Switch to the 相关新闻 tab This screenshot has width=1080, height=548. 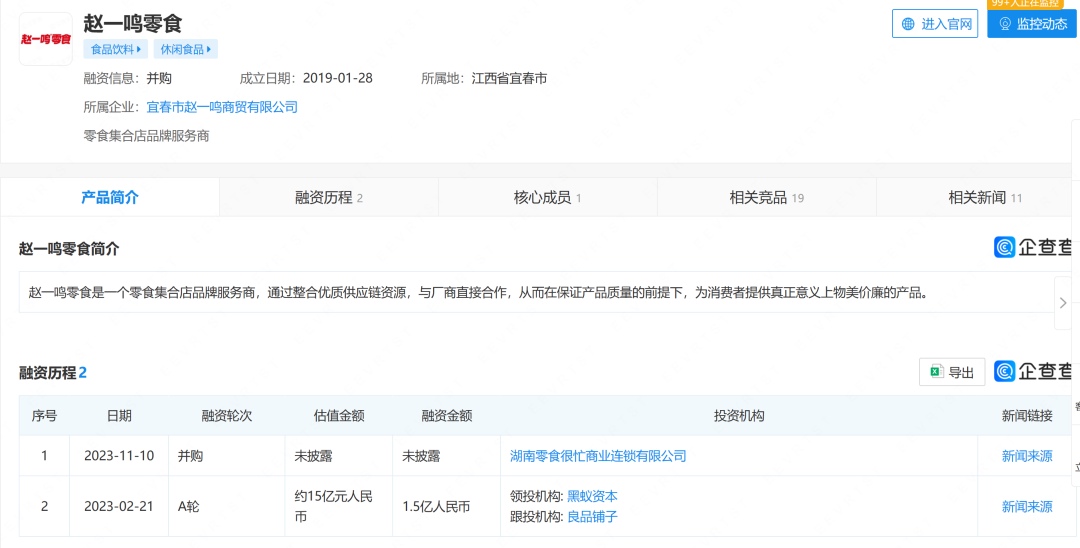click(x=978, y=198)
